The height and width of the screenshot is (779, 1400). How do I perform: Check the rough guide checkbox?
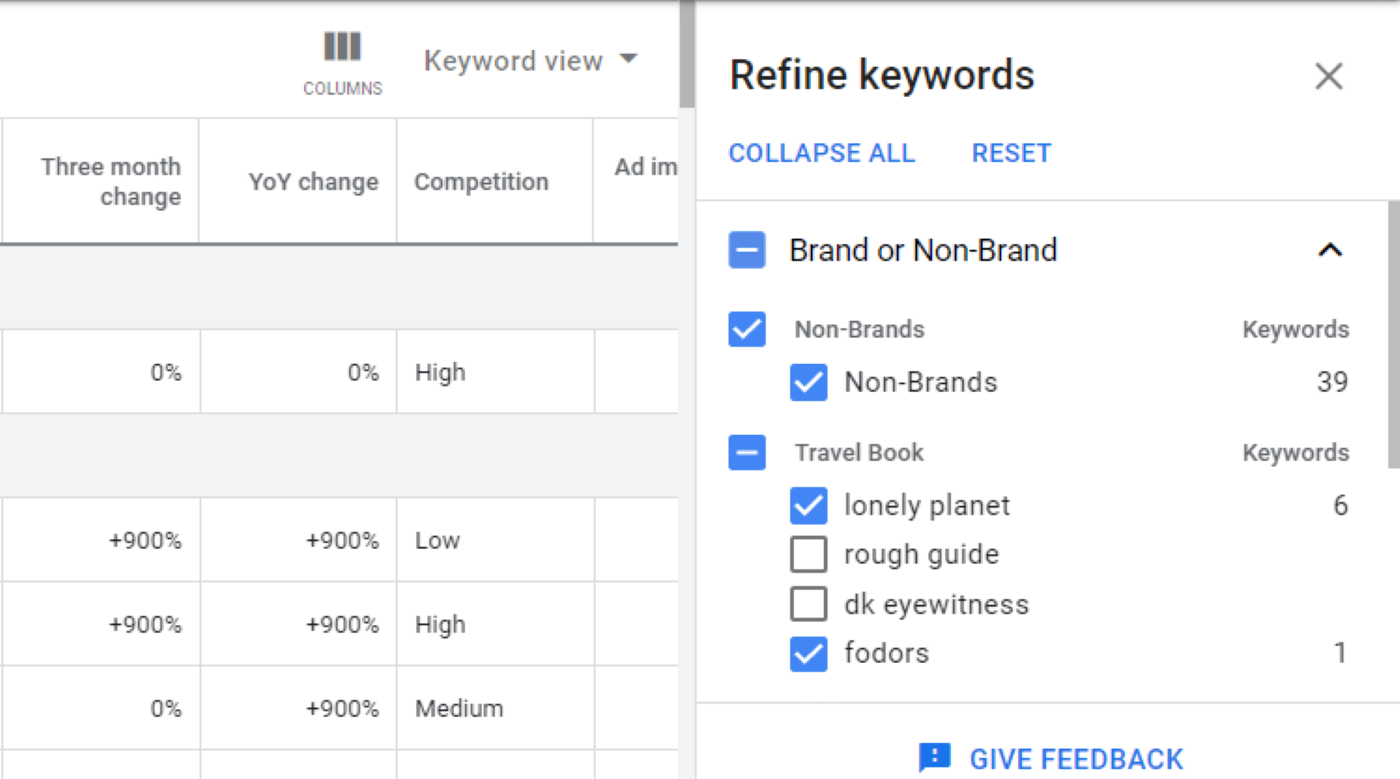808,554
